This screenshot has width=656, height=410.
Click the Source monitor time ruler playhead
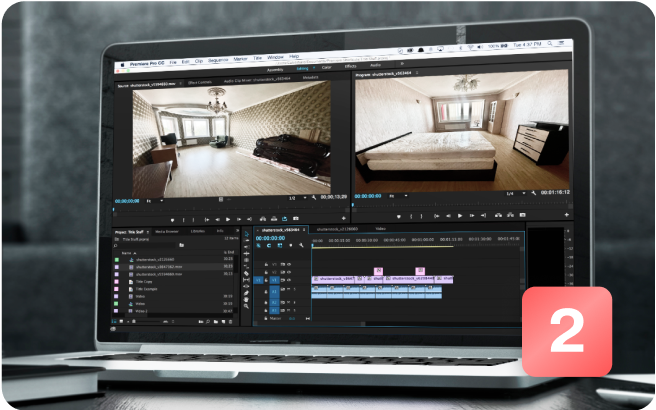114,209
